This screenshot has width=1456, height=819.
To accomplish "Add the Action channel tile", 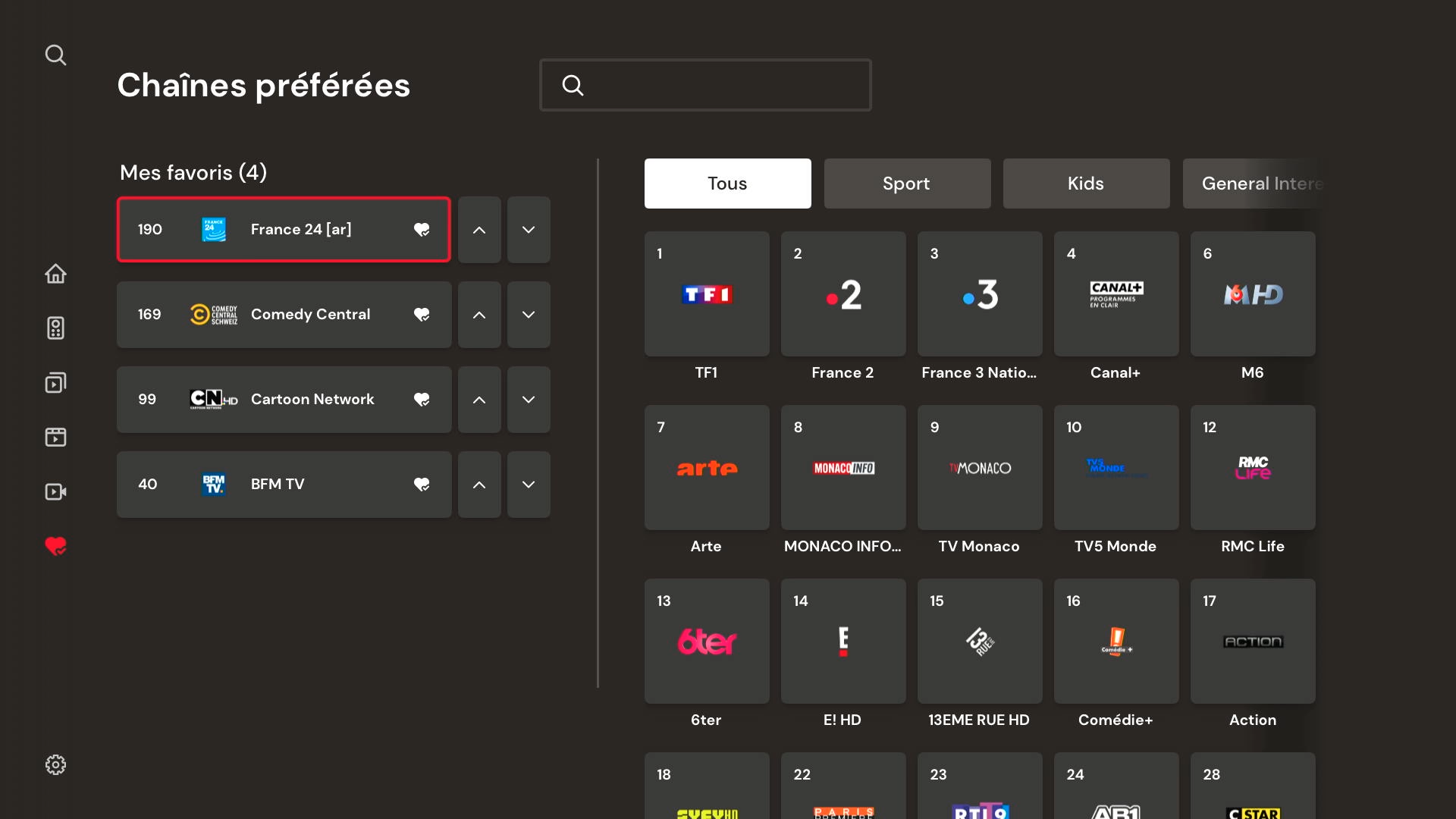I will point(1253,642).
